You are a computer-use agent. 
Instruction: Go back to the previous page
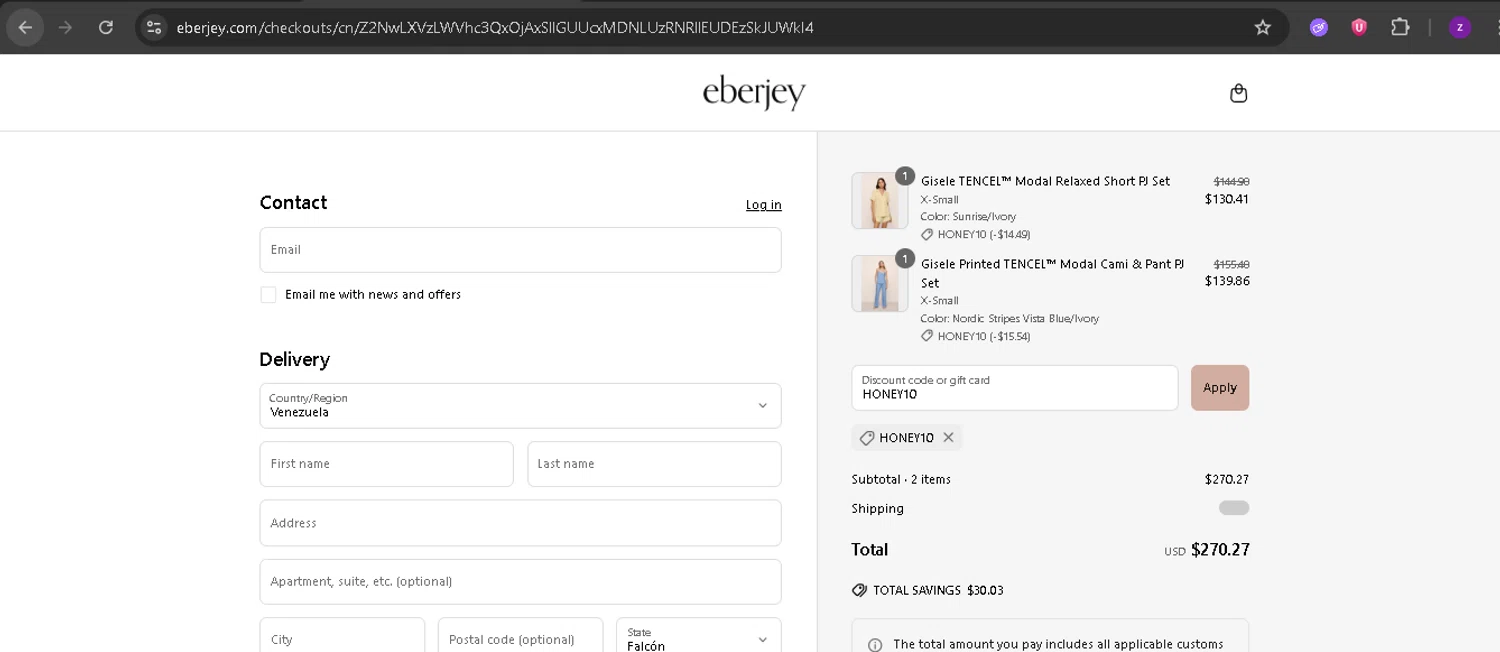[x=25, y=27]
